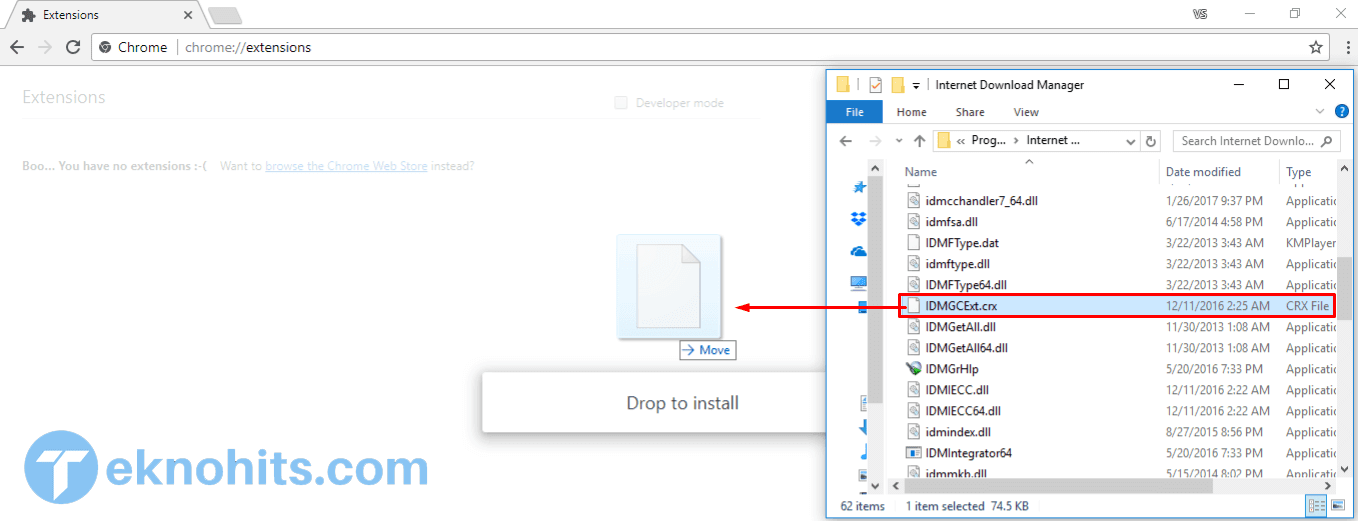This screenshot has width=1358, height=521.
Task: Enable the Developer mode checkbox
Action: tap(621, 103)
